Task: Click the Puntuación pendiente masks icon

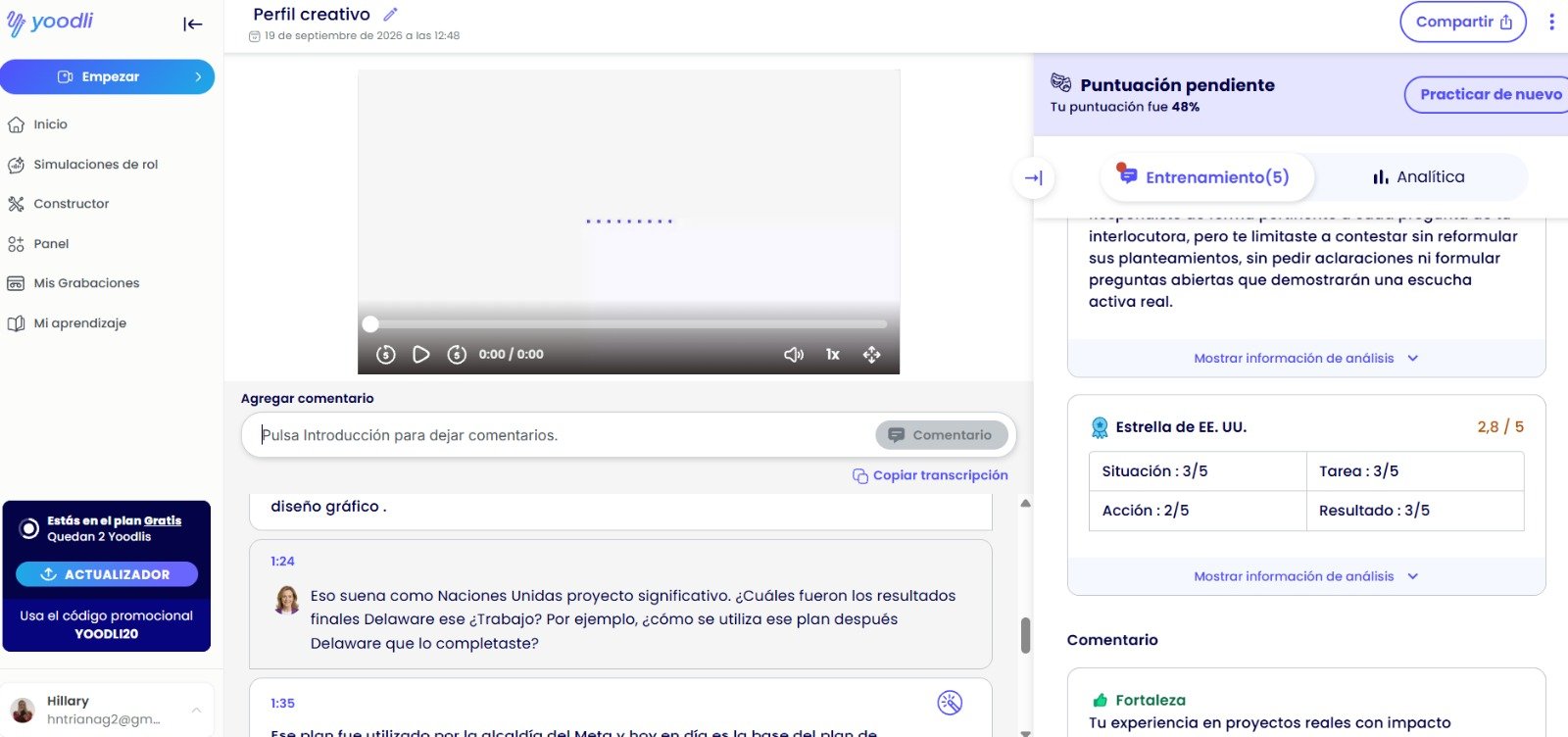Action: 1060,83
